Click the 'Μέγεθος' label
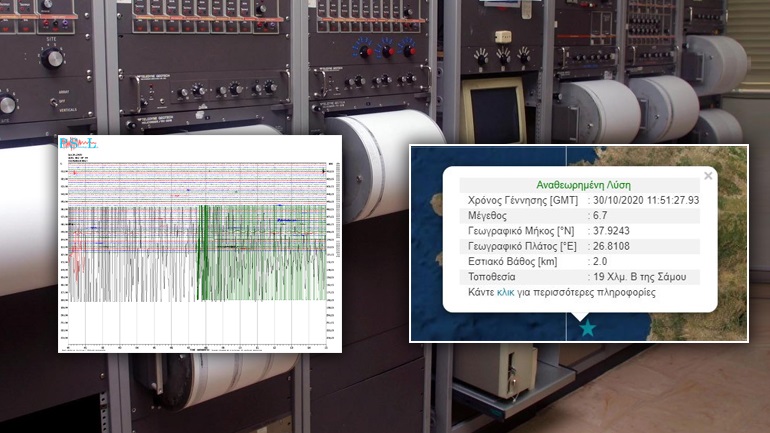This screenshot has height=433, width=770. click(x=487, y=216)
